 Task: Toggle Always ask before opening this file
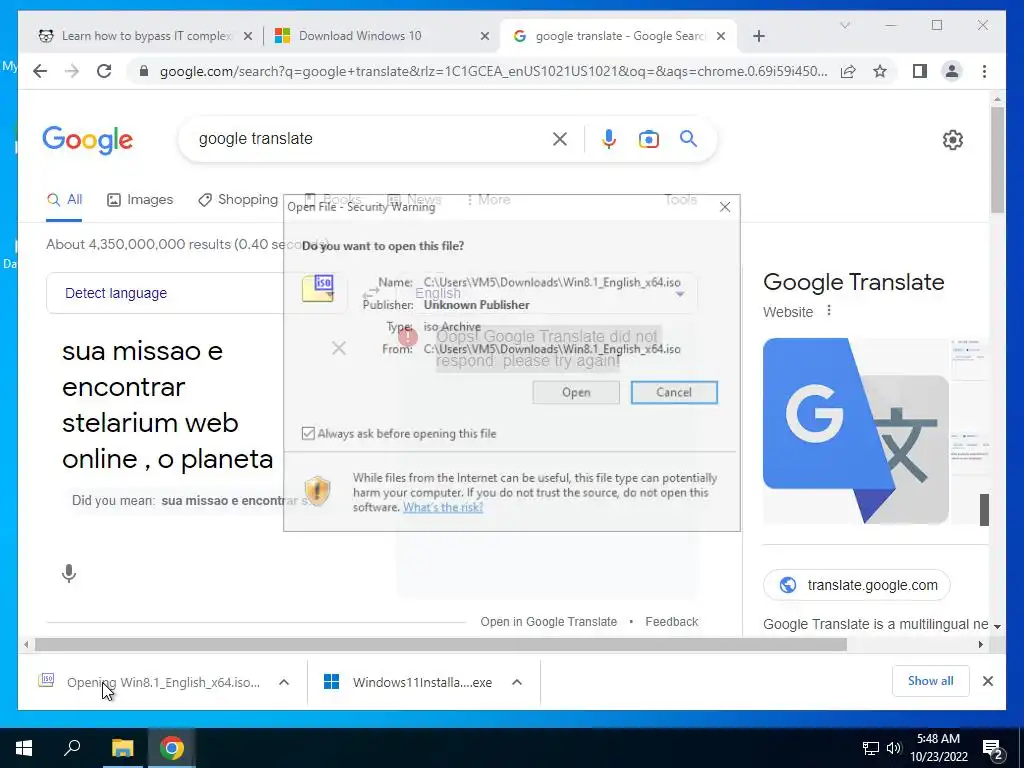pyautogui.click(x=308, y=434)
